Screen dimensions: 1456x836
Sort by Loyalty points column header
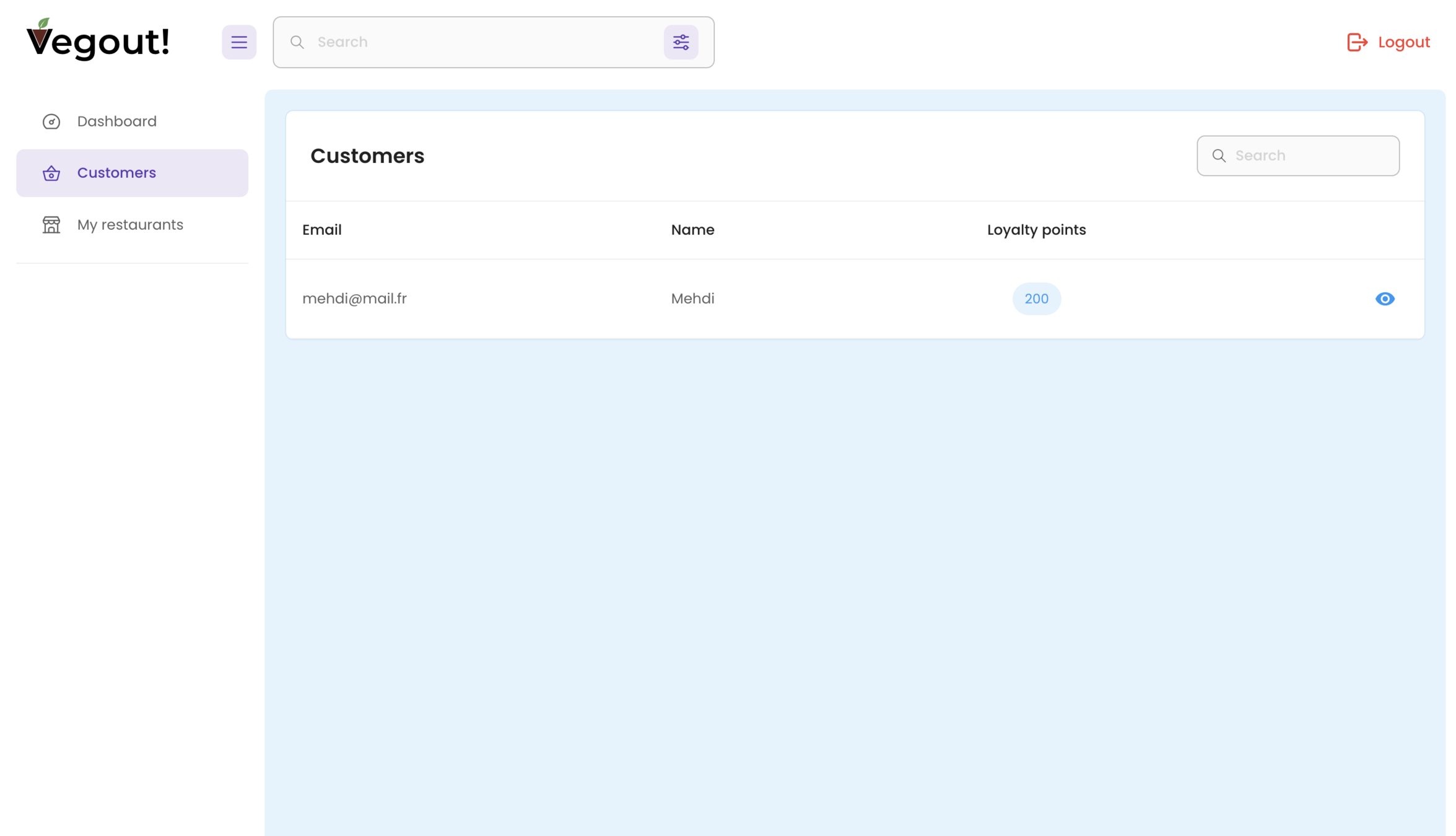tap(1036, 230)
